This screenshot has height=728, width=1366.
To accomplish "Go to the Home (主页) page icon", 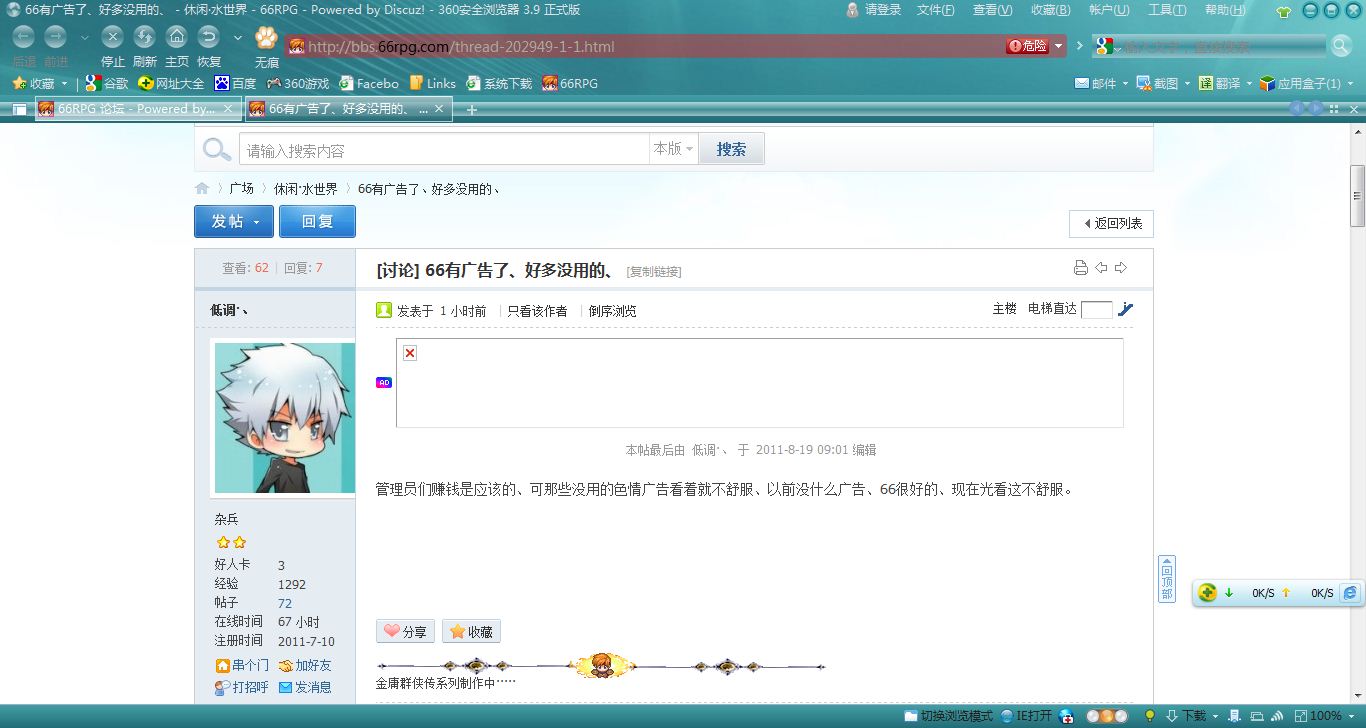I will [x=177, y=38].
